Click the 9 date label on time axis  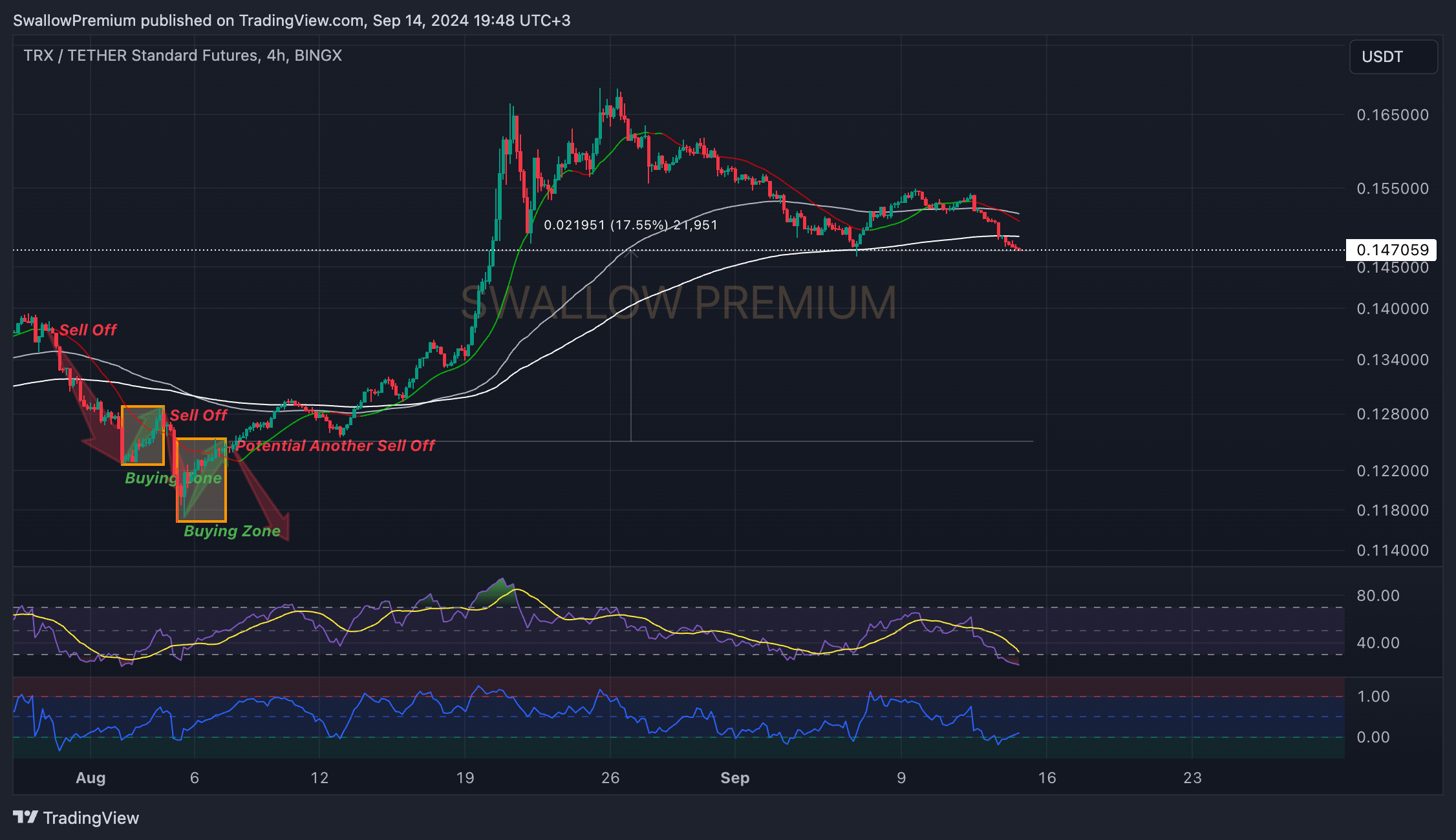pos(901,778)
